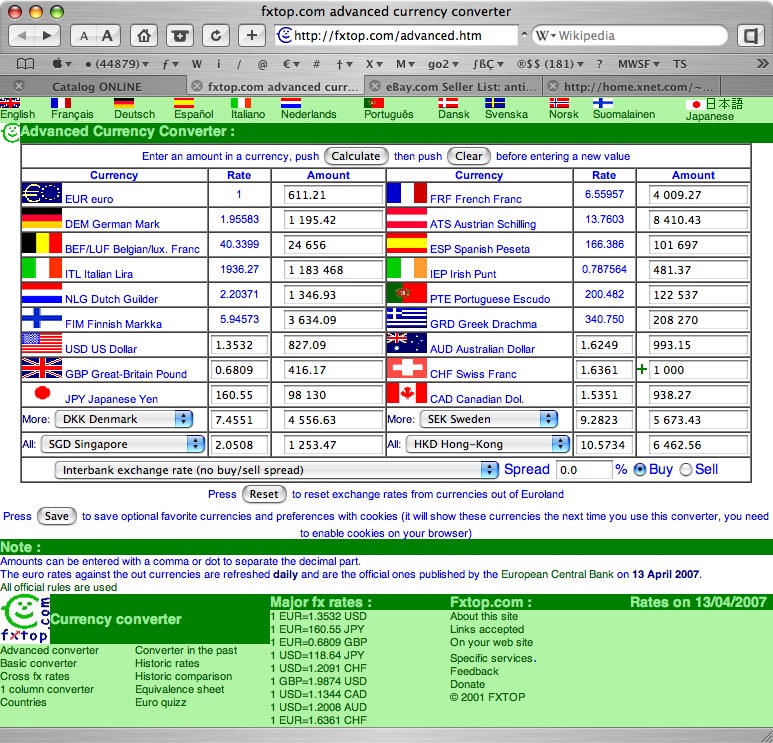Click the URL address bar
773x743 pixels.
tap(396, 35)
